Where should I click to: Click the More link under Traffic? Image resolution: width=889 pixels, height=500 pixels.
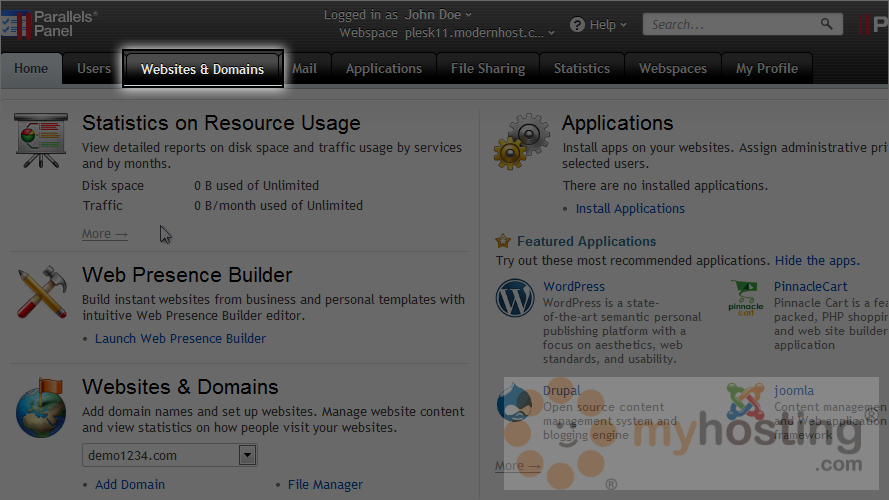click(x=105, y=234)
